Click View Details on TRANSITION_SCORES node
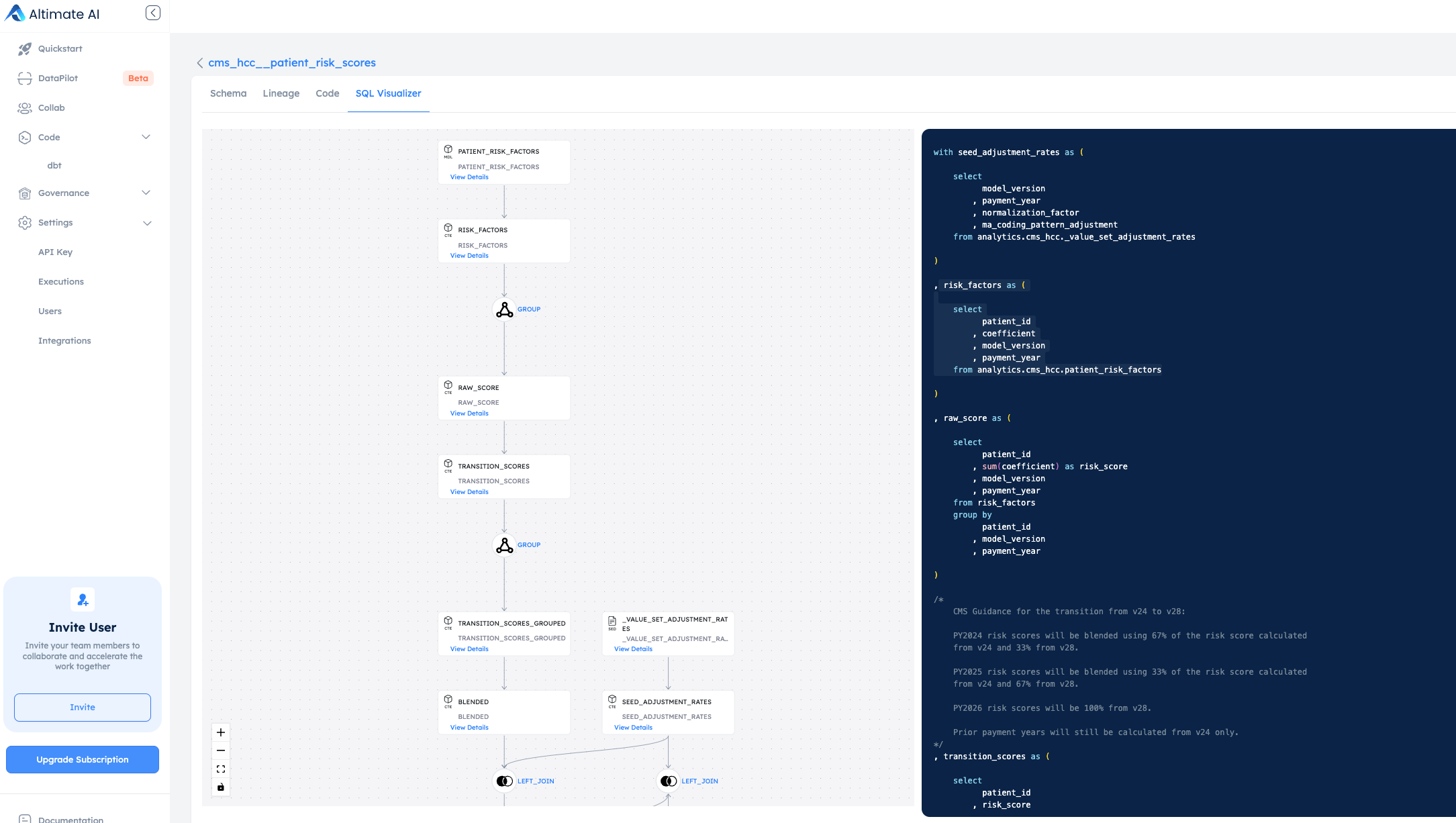The width and height of the screenshot is (1456, 823). click(468, 491)
